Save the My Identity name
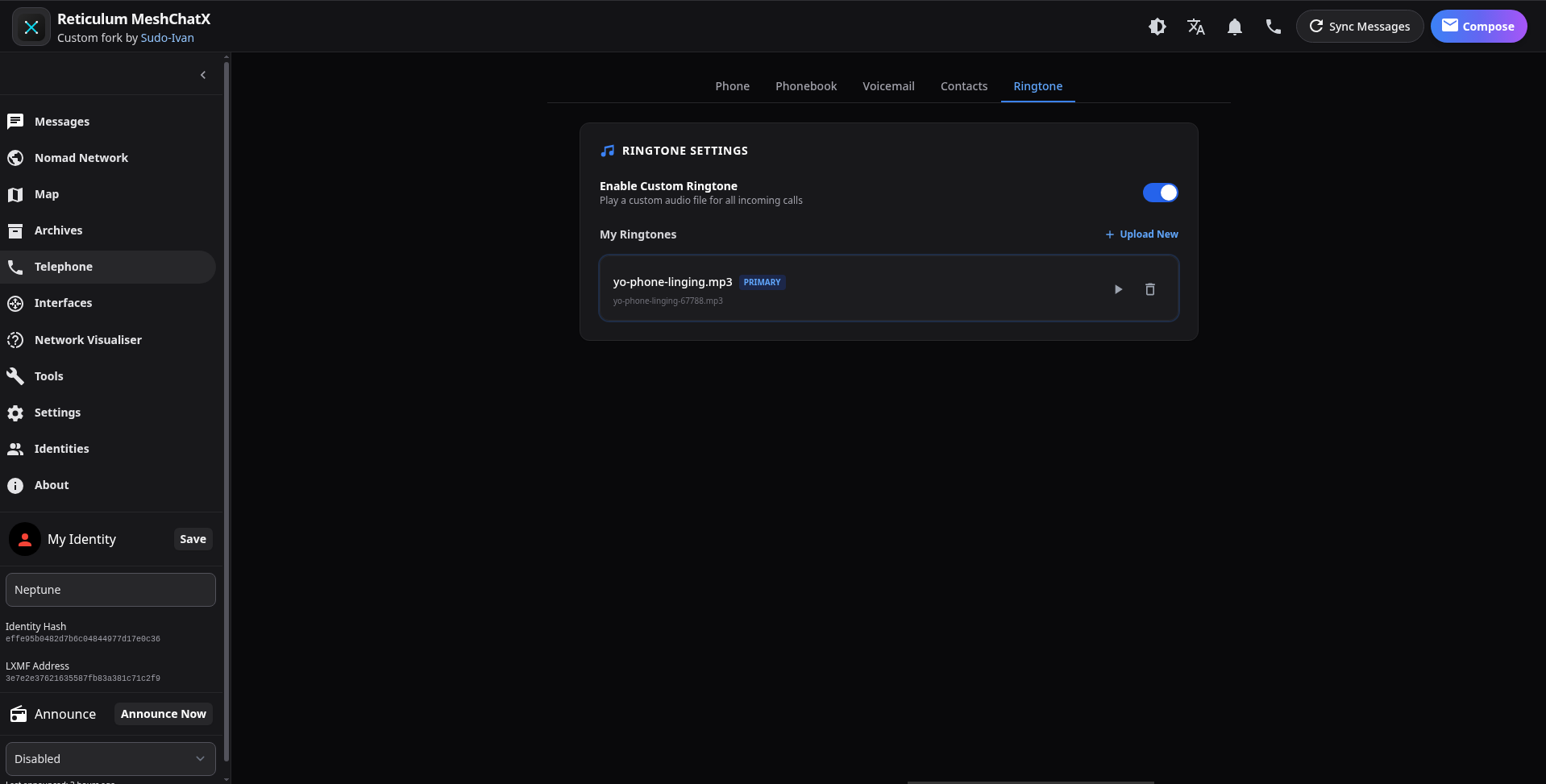The image size is (1546, 784). point(193,539)
